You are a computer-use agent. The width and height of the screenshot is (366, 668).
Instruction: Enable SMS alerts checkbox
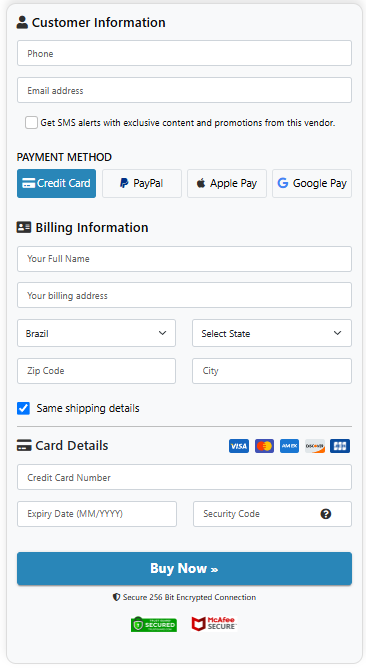tap(31, 123)
